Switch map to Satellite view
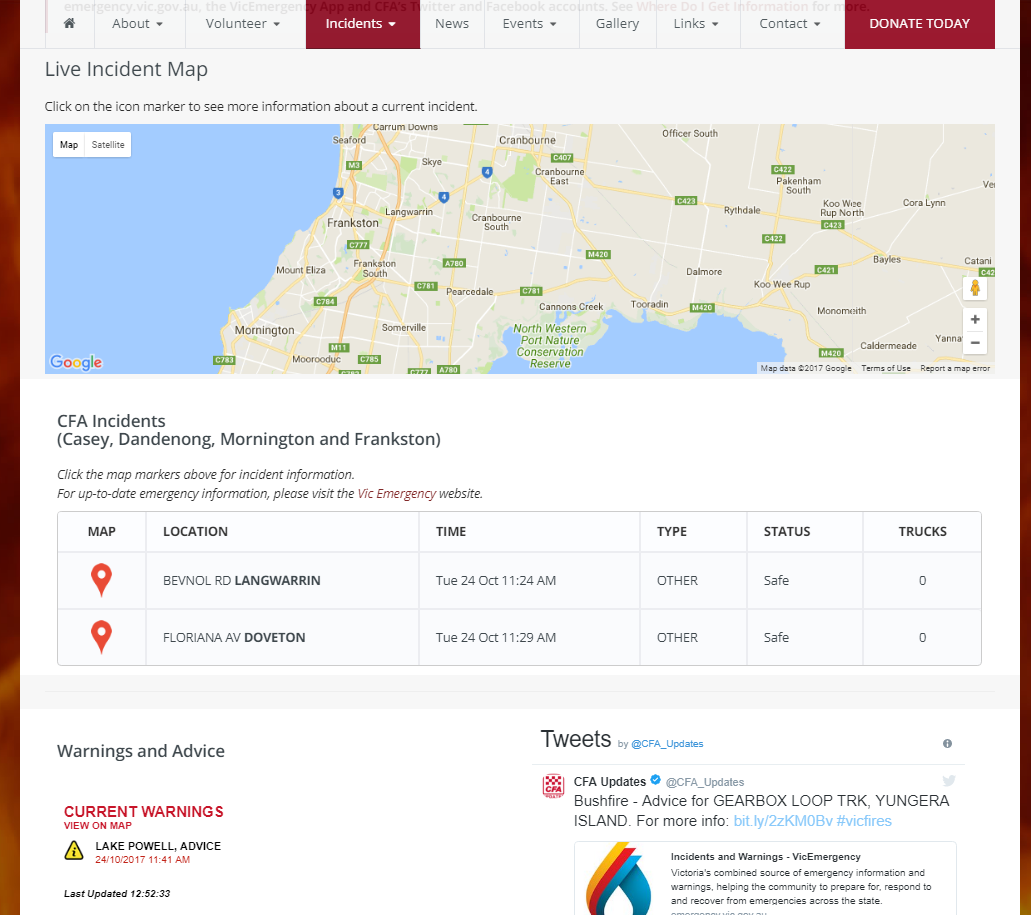 pyautogui.click(x=108, y=145)
